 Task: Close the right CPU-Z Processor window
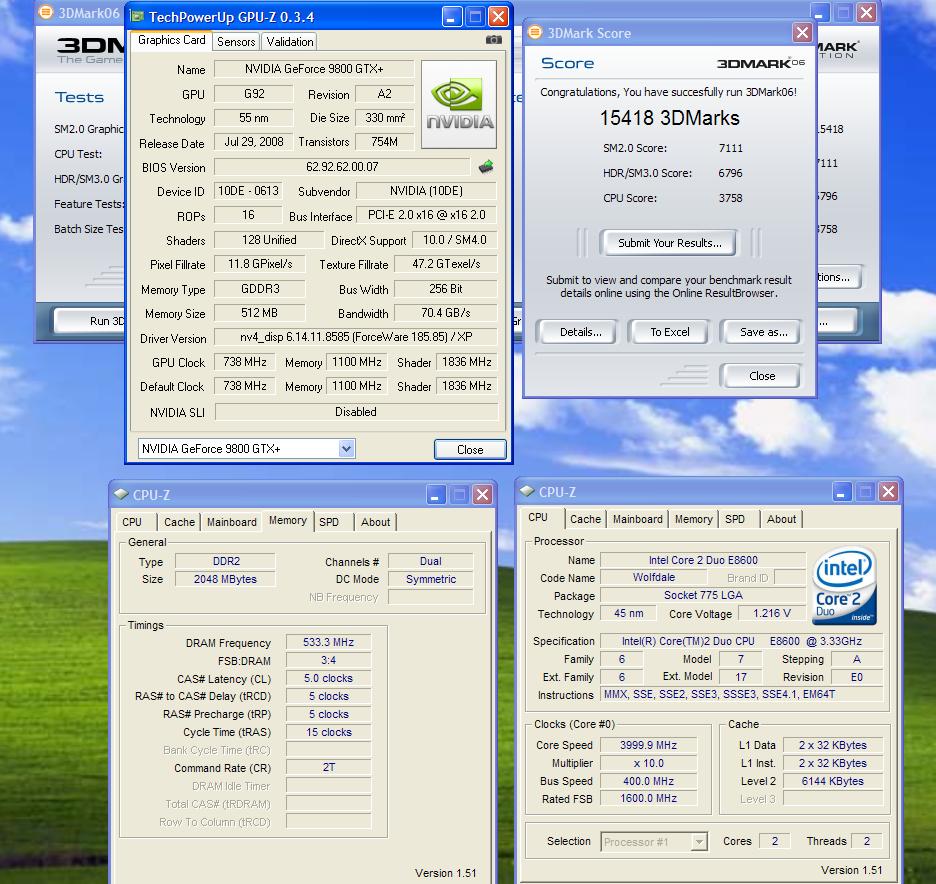[x=888, y=491]
